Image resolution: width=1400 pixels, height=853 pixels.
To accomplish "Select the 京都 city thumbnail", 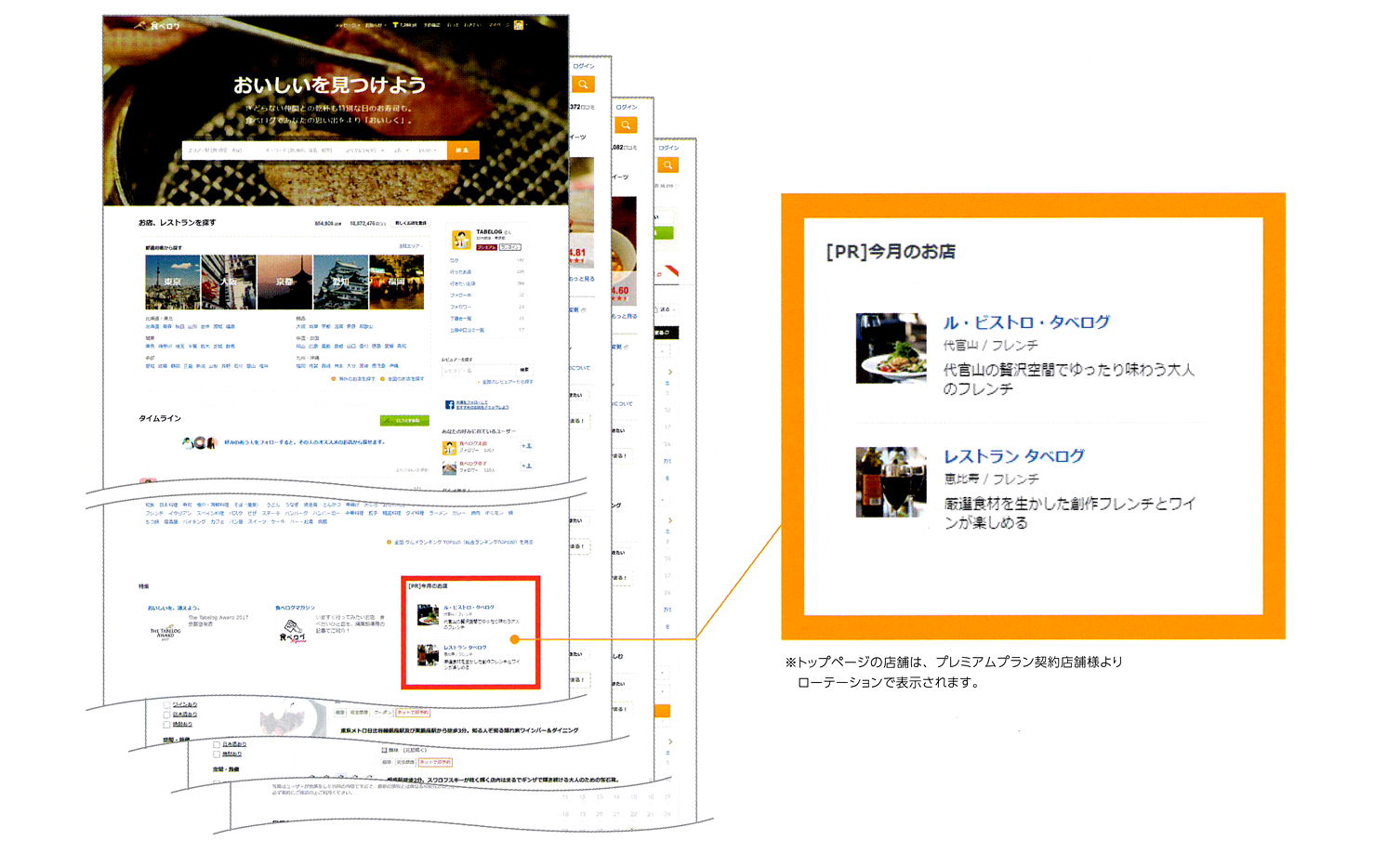I will pyautogui.click(x=284, y=282).
